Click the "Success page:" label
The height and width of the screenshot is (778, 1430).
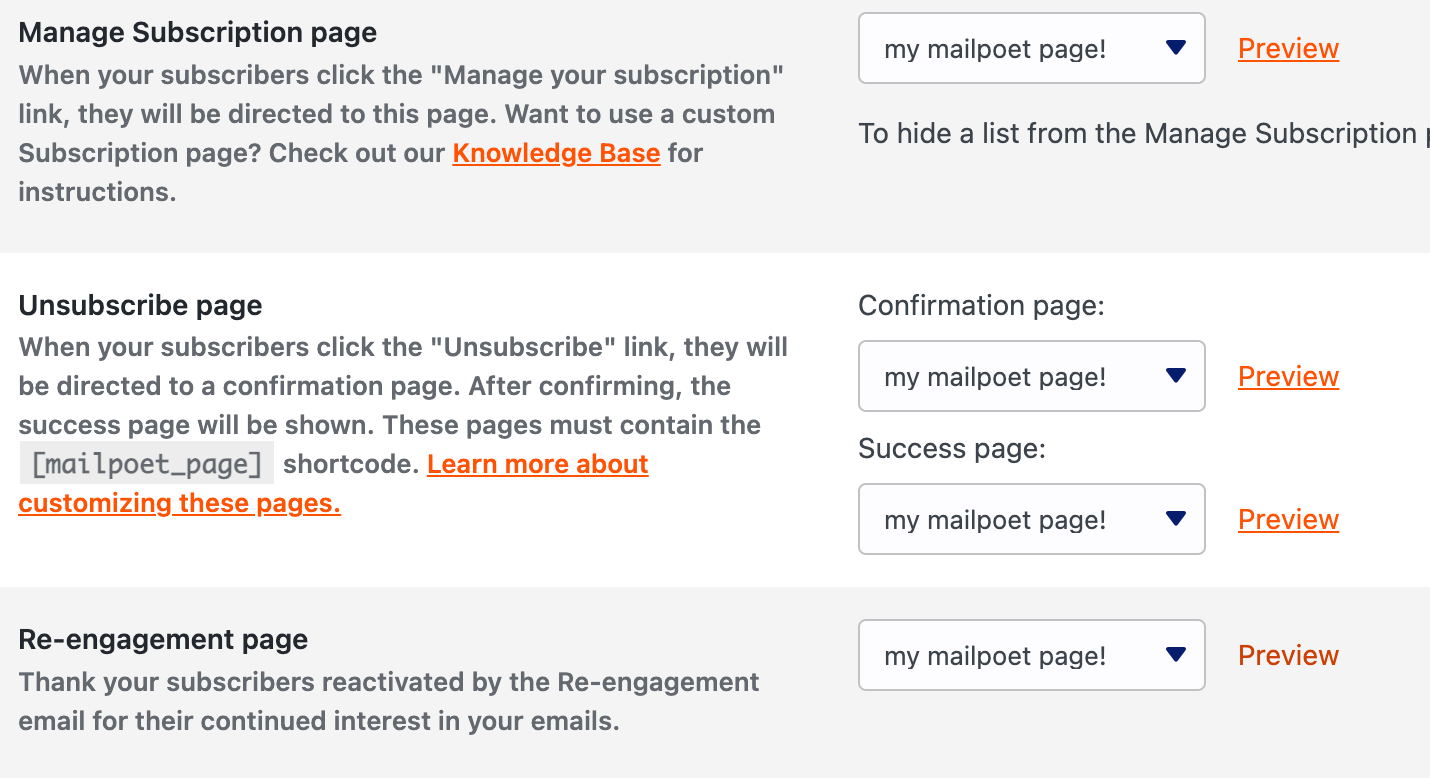click(951, 448)
